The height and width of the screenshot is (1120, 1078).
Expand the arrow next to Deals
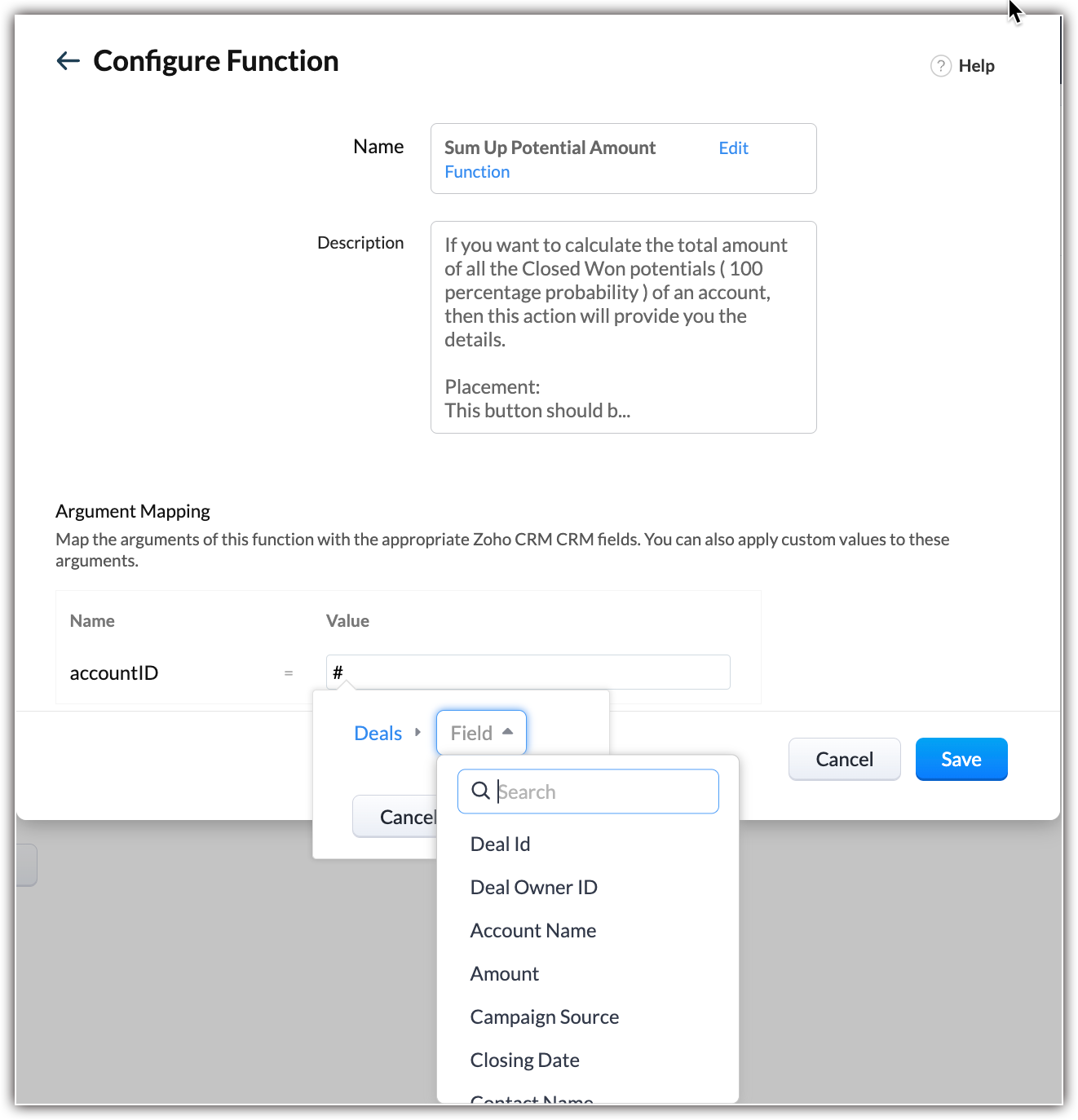[x=418, y=733]
